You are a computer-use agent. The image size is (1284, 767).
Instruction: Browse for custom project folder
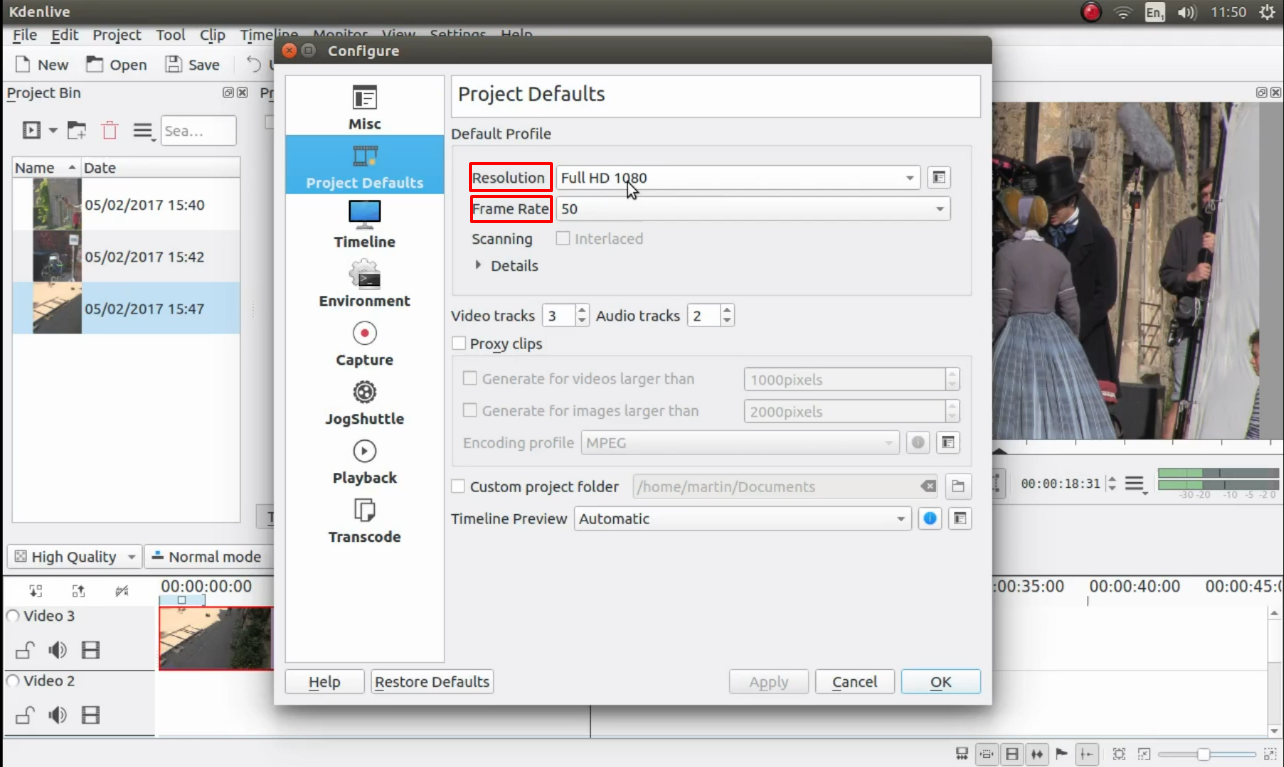tap(958, 487)
